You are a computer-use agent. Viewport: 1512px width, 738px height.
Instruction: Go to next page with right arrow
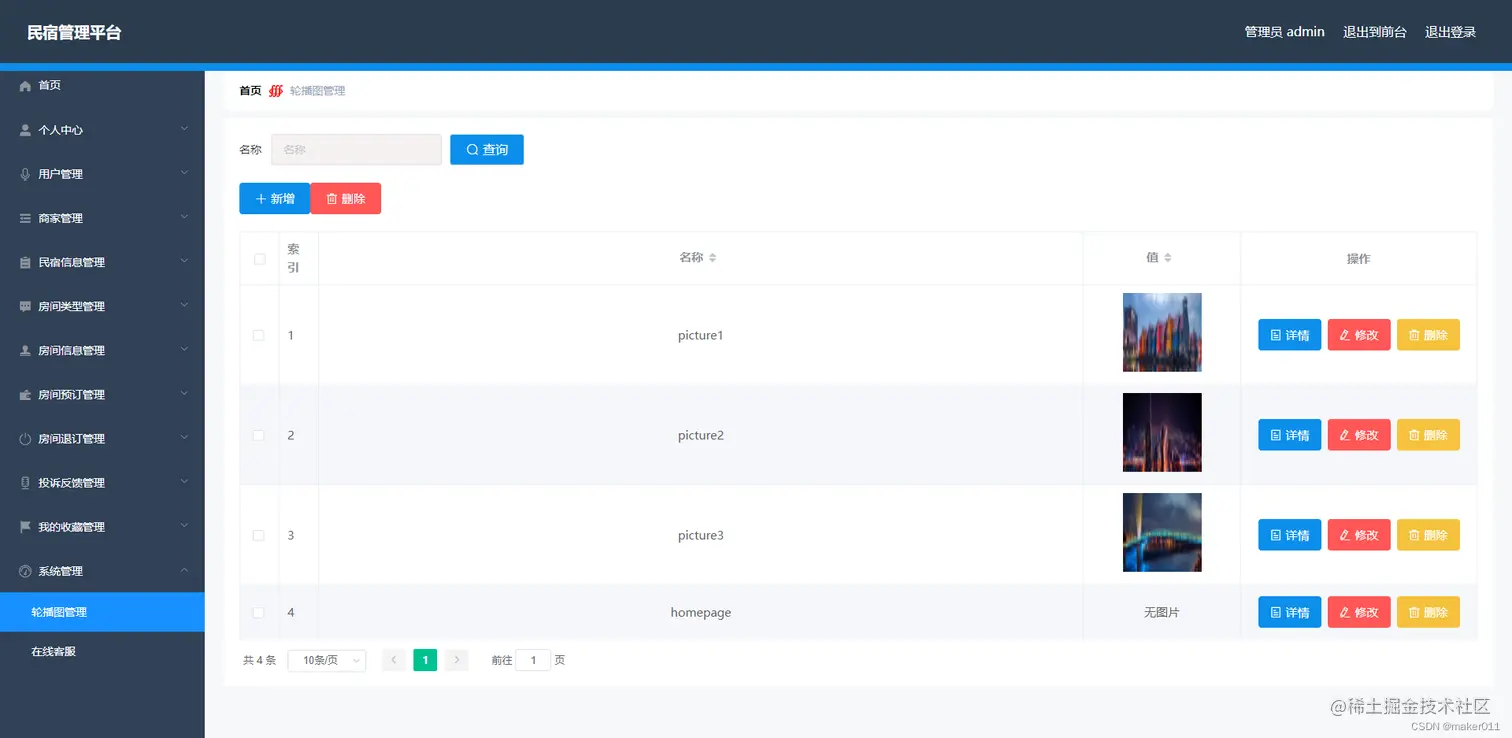coord(457,660)
